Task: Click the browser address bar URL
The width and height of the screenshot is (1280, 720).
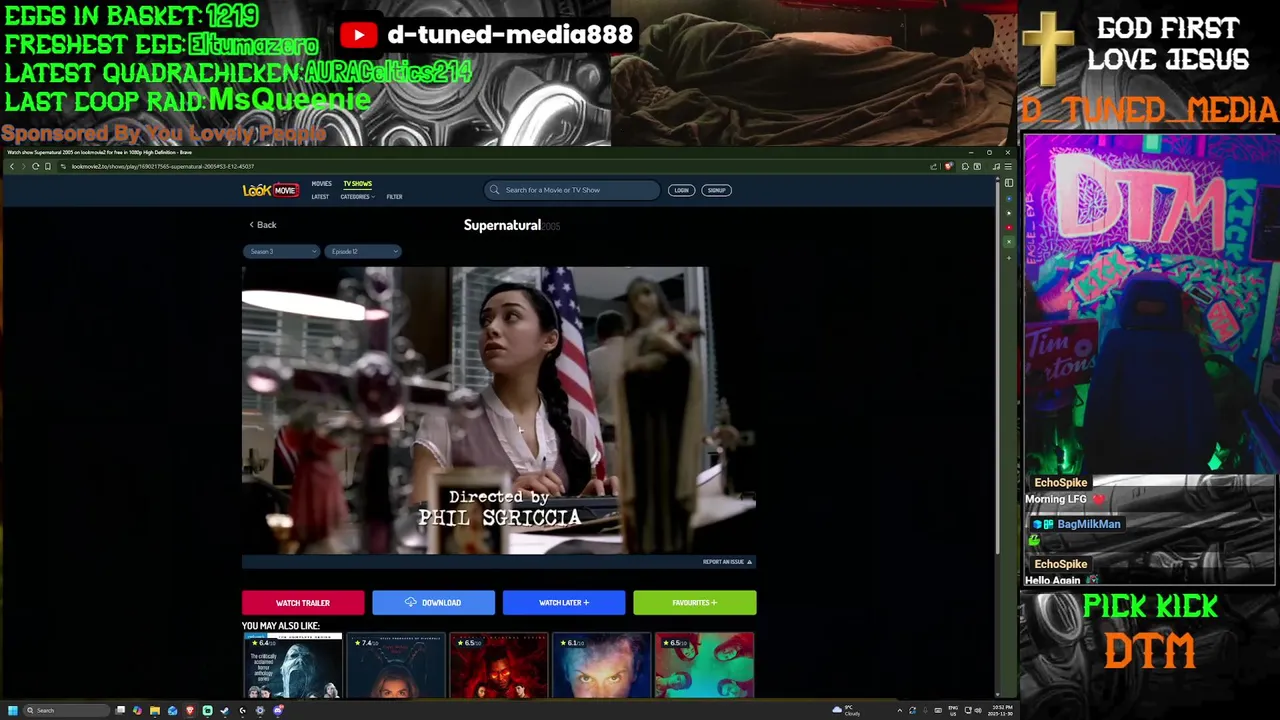Action: click(163, 166)
